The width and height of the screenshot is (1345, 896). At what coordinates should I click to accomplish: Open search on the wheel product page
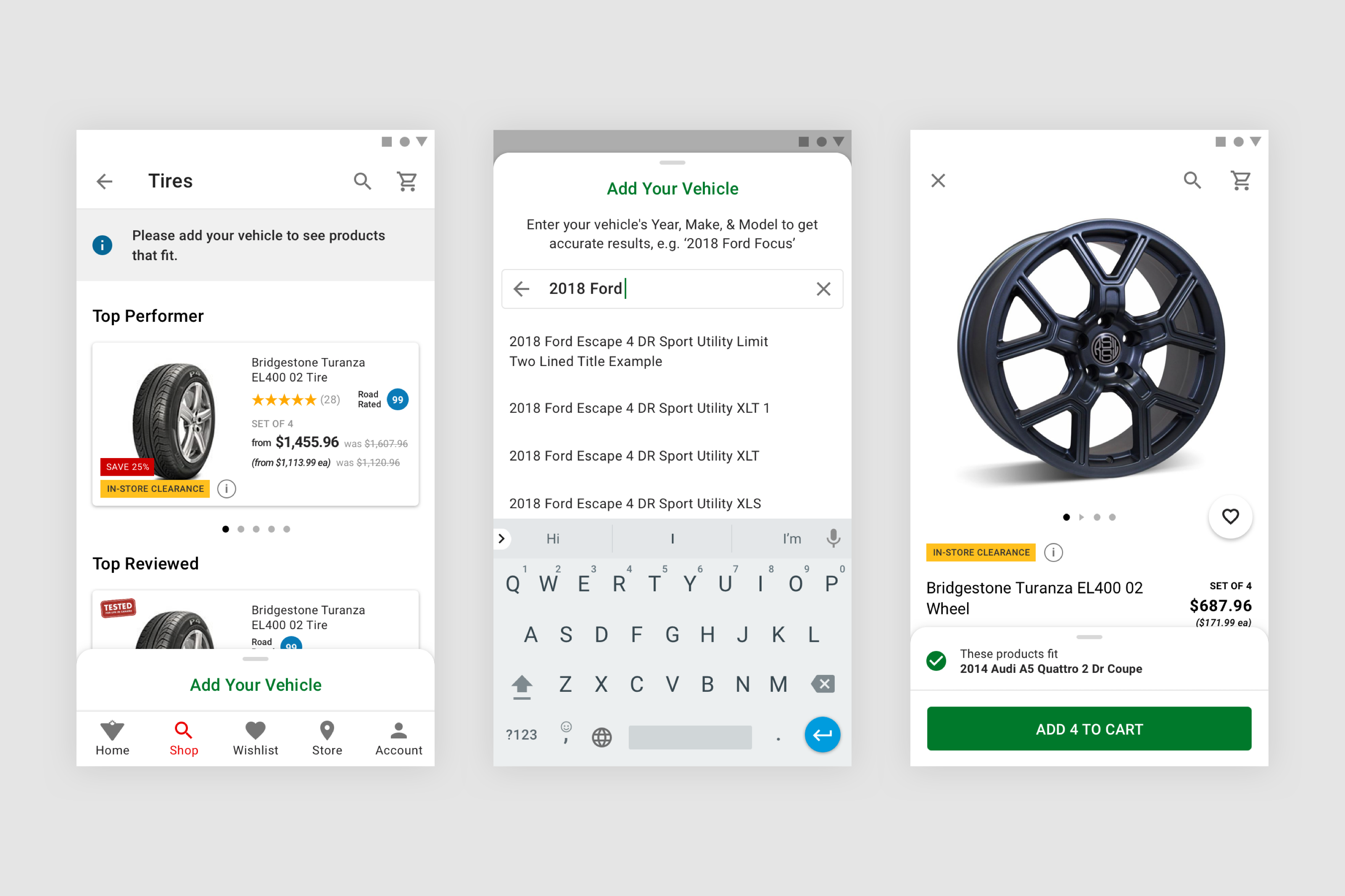click(x=1192, y=181)
